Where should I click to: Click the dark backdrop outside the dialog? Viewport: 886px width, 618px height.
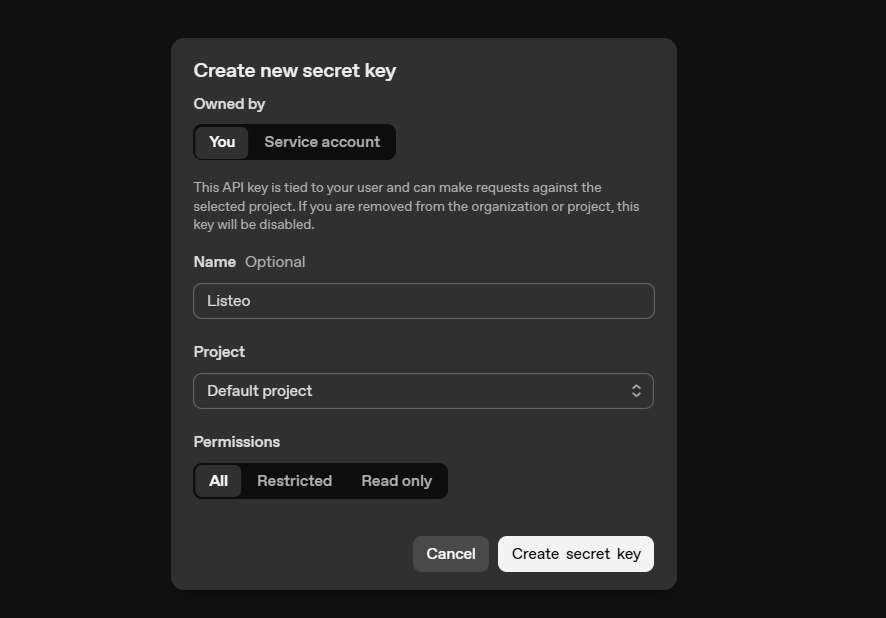(x=780, y=300)
